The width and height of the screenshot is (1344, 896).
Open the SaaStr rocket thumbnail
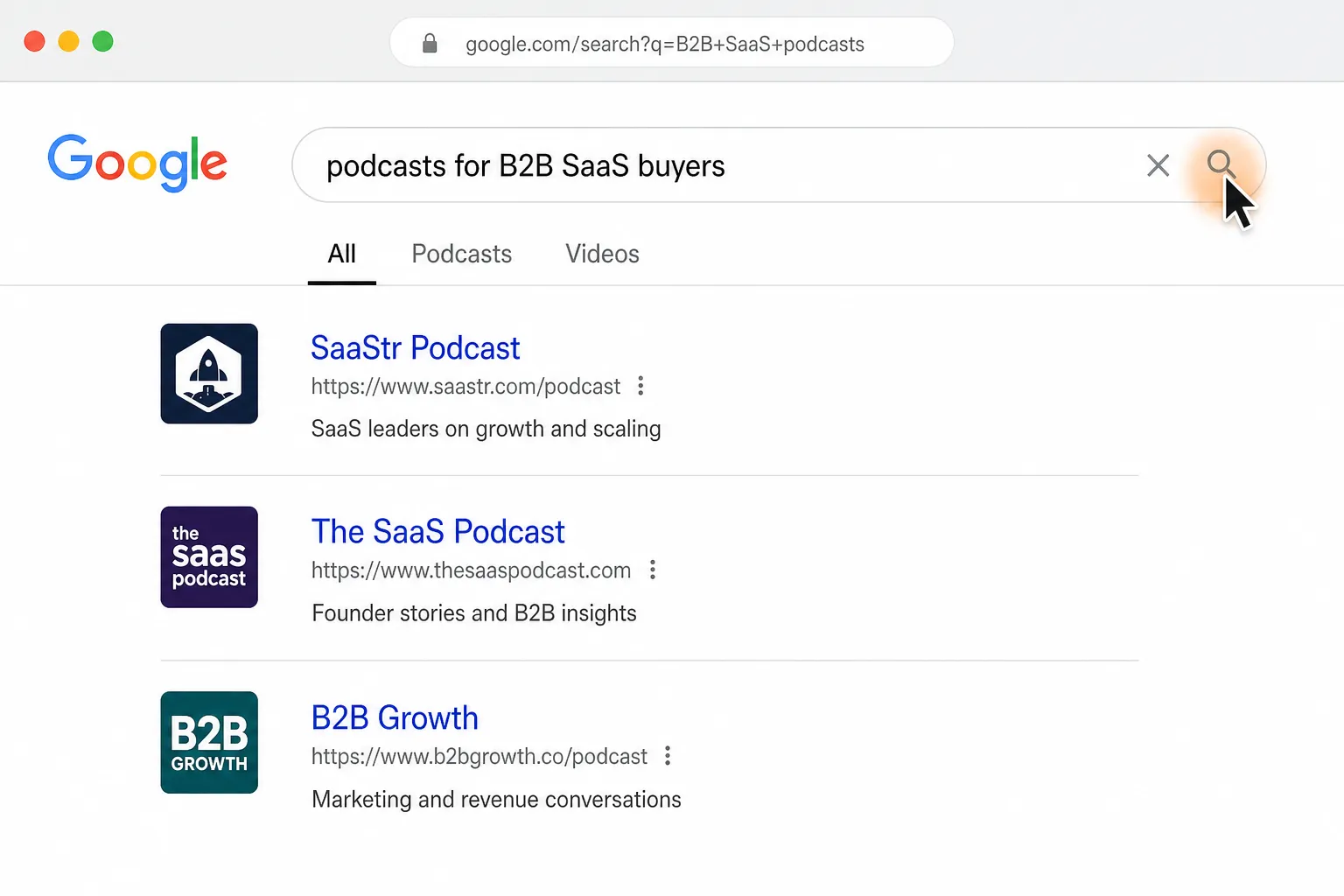click(209, 374)
